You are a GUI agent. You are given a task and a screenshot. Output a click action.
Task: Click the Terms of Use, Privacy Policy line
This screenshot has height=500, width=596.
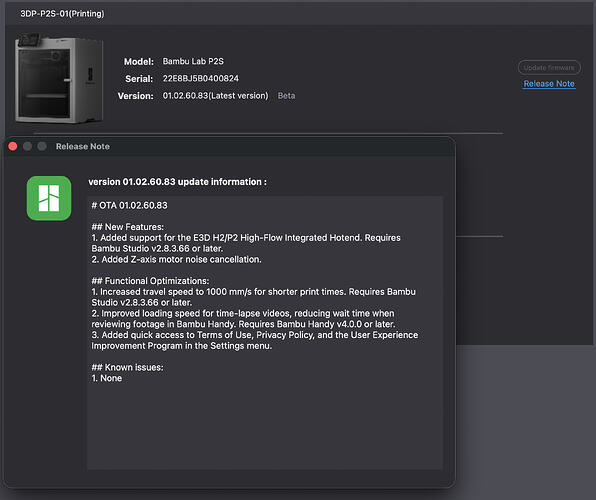(x=255, y=340)
